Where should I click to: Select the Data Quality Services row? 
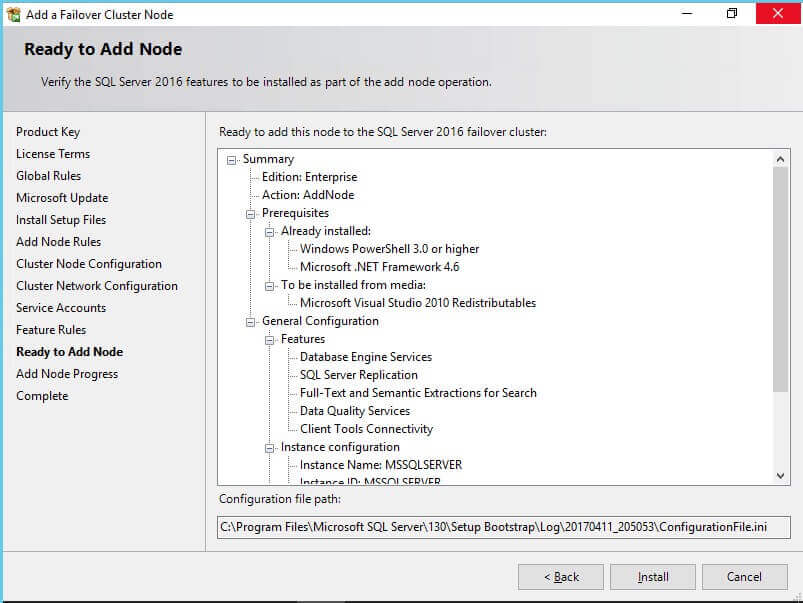(x=355, y=411)
